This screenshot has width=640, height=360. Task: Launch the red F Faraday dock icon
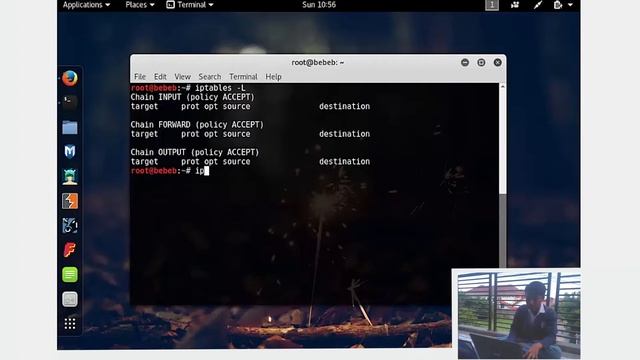70,250
